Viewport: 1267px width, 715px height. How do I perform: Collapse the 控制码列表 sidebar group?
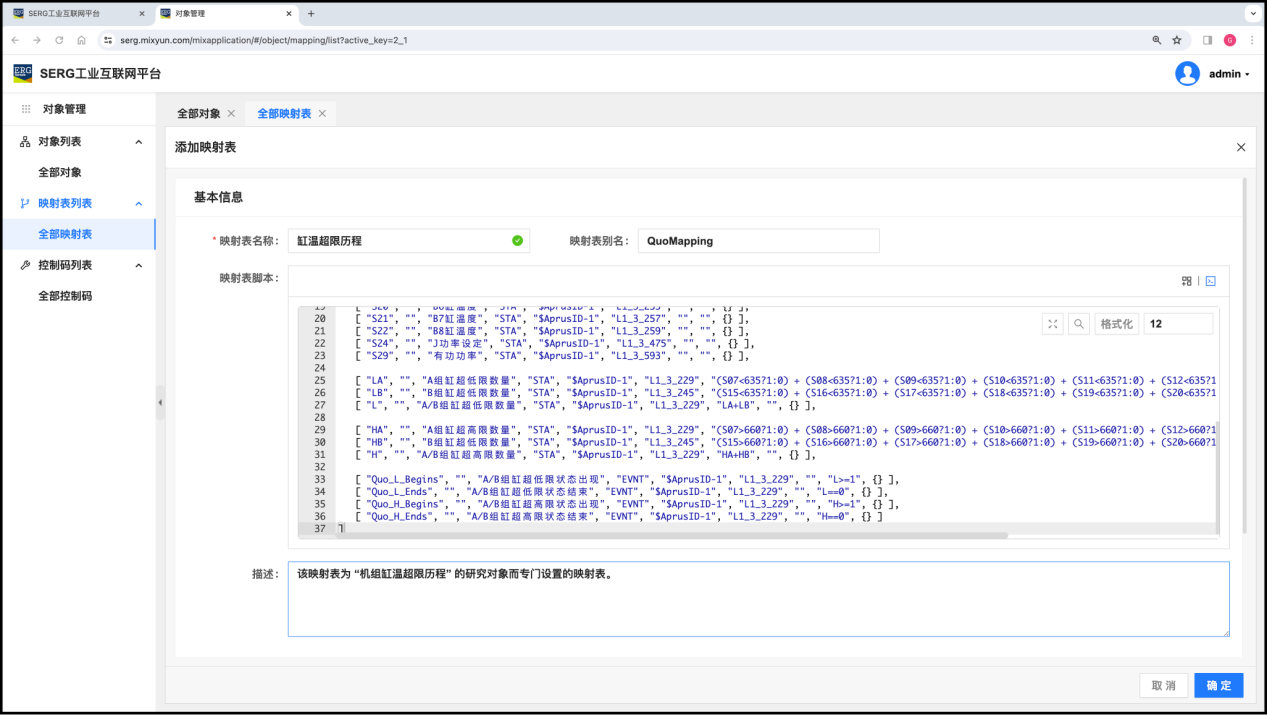(139, 265)
